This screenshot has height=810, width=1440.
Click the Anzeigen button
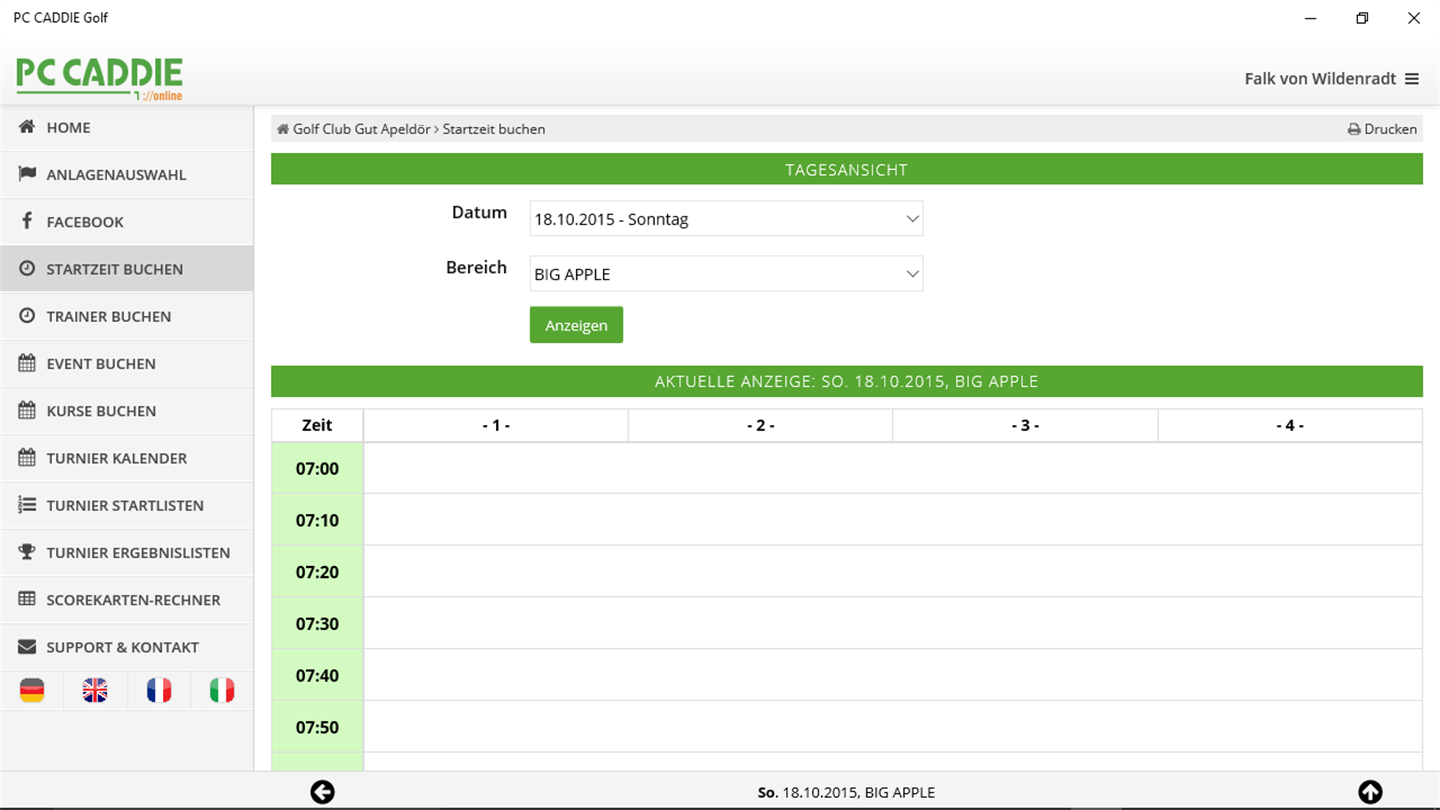[x=576, y=325]
